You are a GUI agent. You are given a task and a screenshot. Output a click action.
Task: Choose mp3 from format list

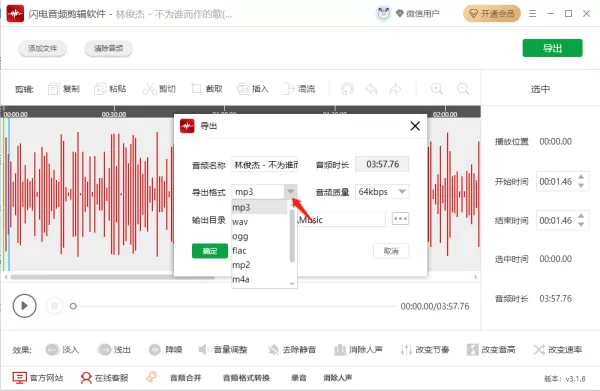coord(260,207)
